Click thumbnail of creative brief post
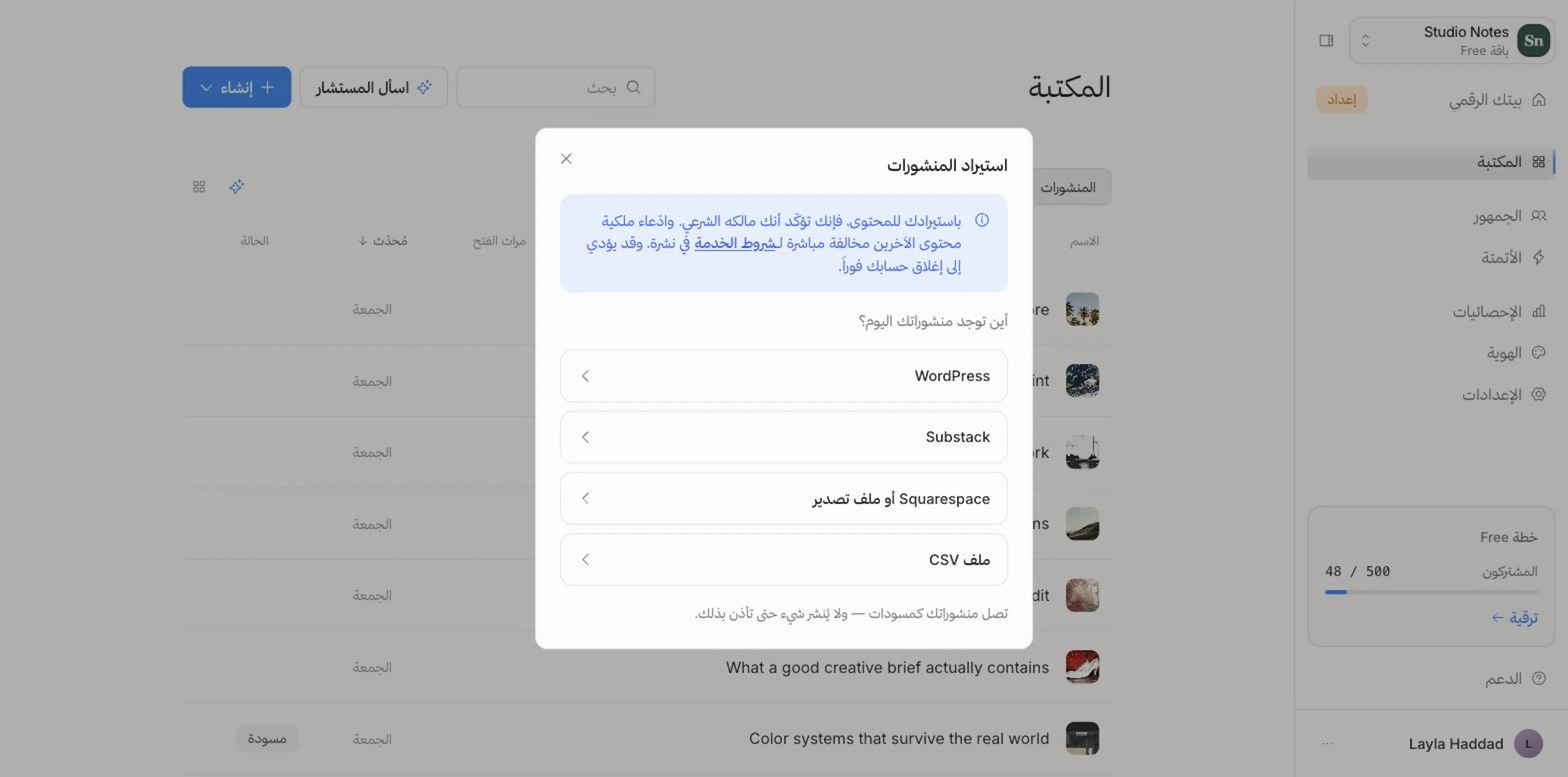This screenshot has height=777, width=1568. coord(1082,667)
